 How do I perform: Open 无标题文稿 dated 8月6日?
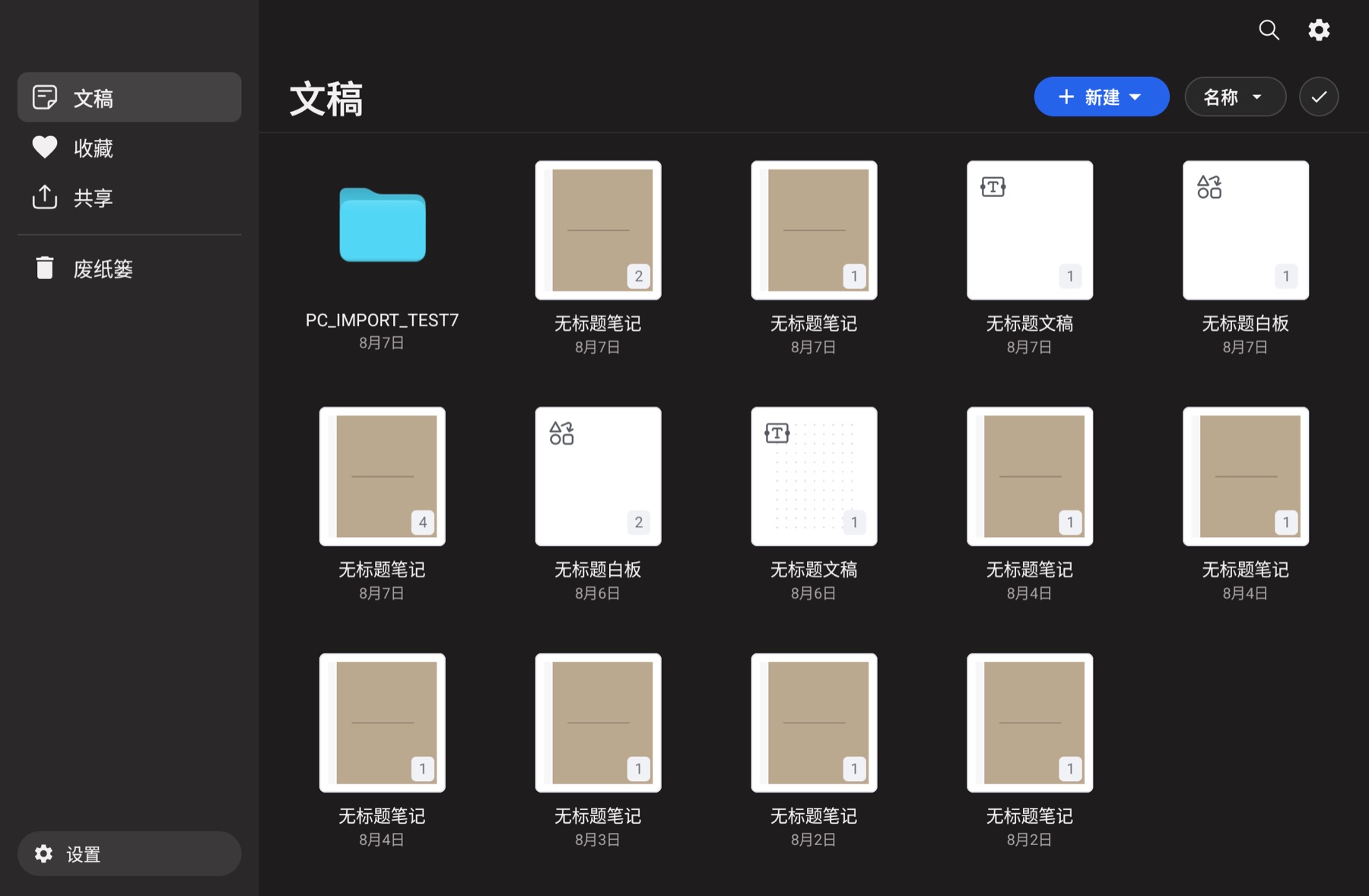814,476
